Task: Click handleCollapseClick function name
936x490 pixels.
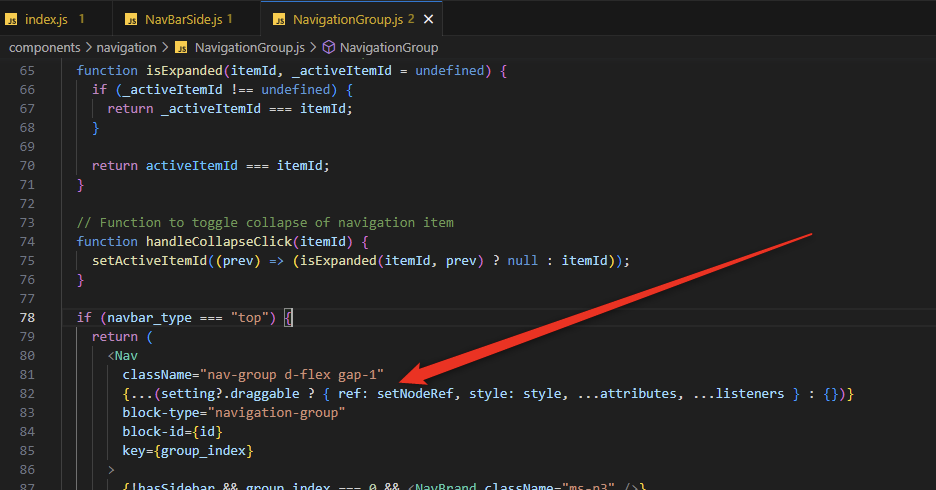Action: coord(219,242)
